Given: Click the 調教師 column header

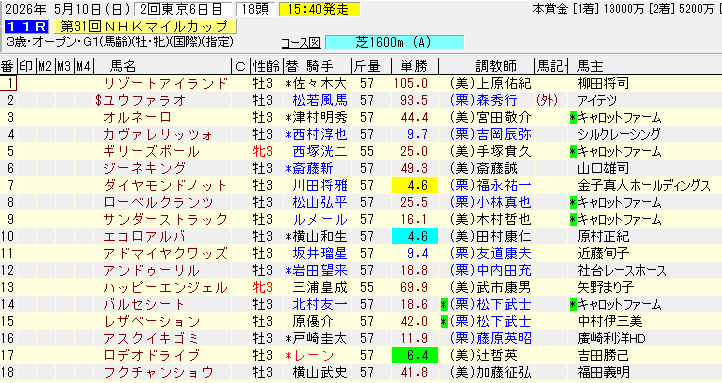Looking at the screenshot, I should click(x=496, y=66).
